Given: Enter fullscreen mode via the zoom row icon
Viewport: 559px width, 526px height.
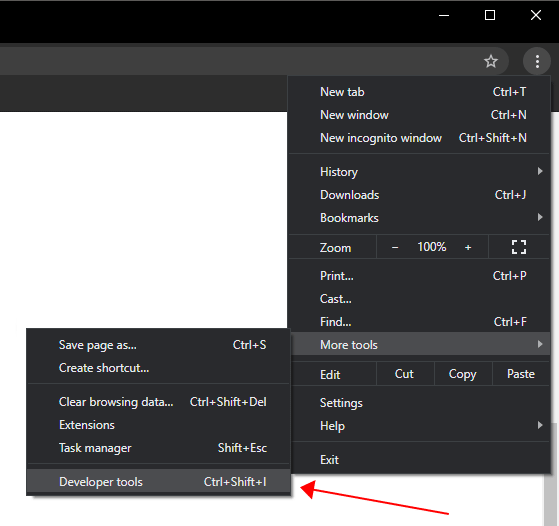Looking at the screenshot, I should [x=519, y=247].
